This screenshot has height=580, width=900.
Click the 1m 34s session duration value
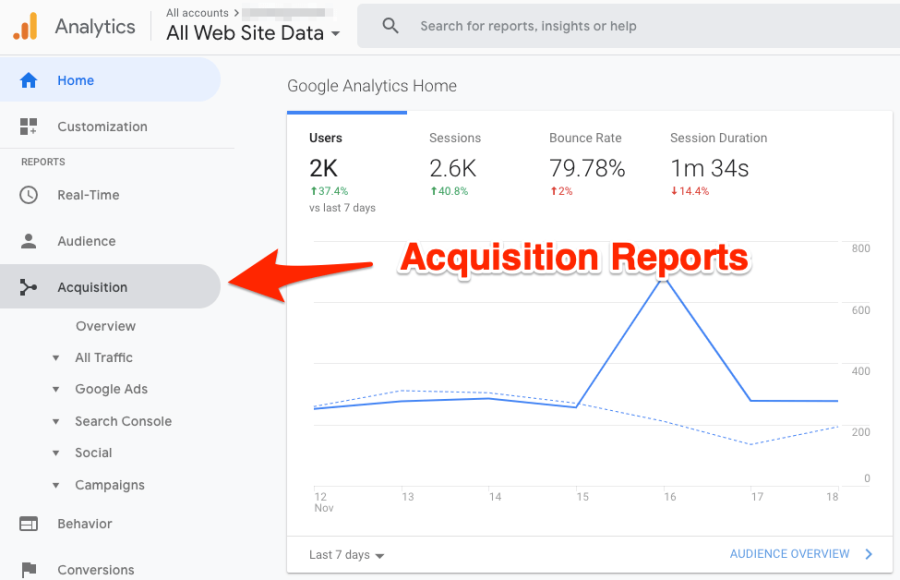710,169
